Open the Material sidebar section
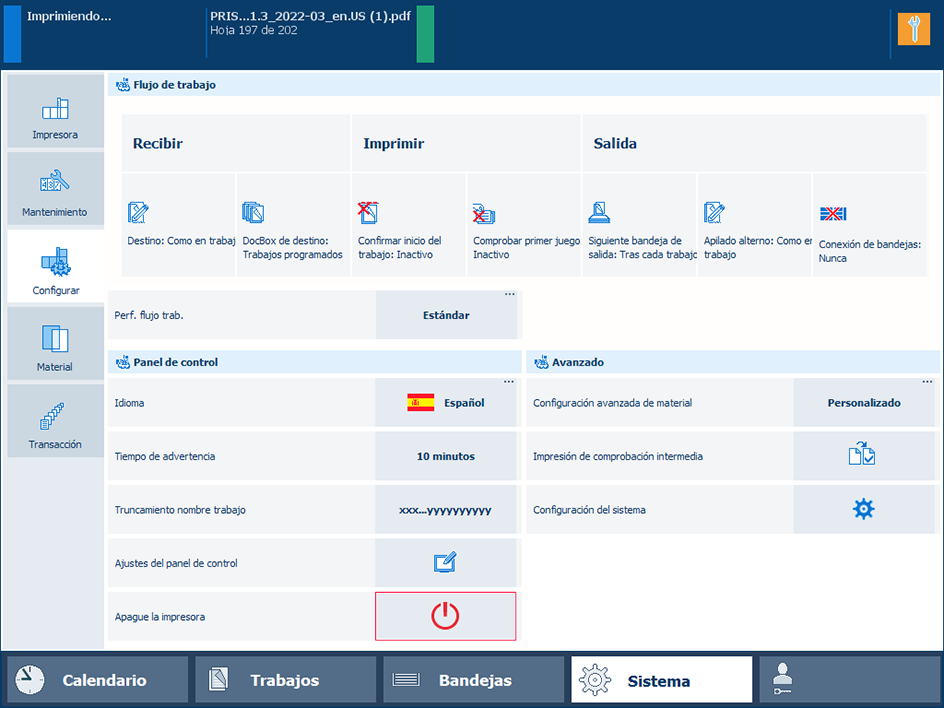Image resolution: width=944 pixels, height=708 pixels. point(55,343)
